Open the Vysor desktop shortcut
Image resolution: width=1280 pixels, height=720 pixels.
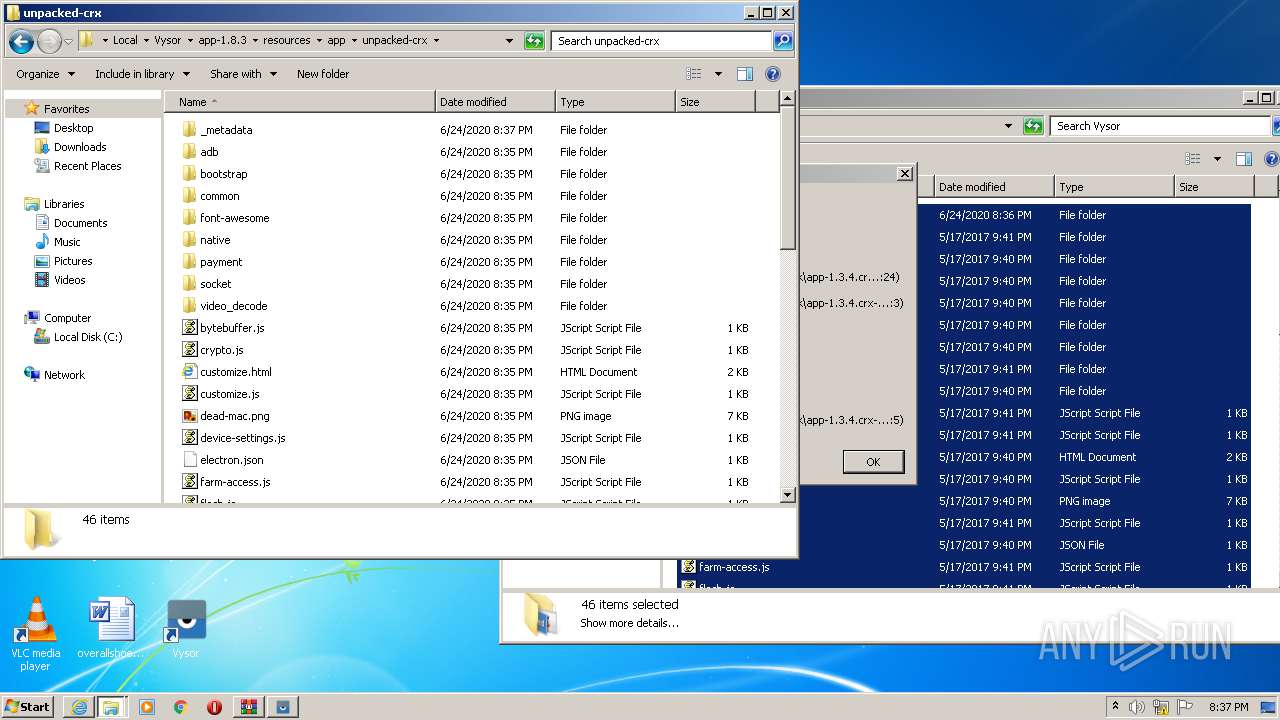(186, 628)
